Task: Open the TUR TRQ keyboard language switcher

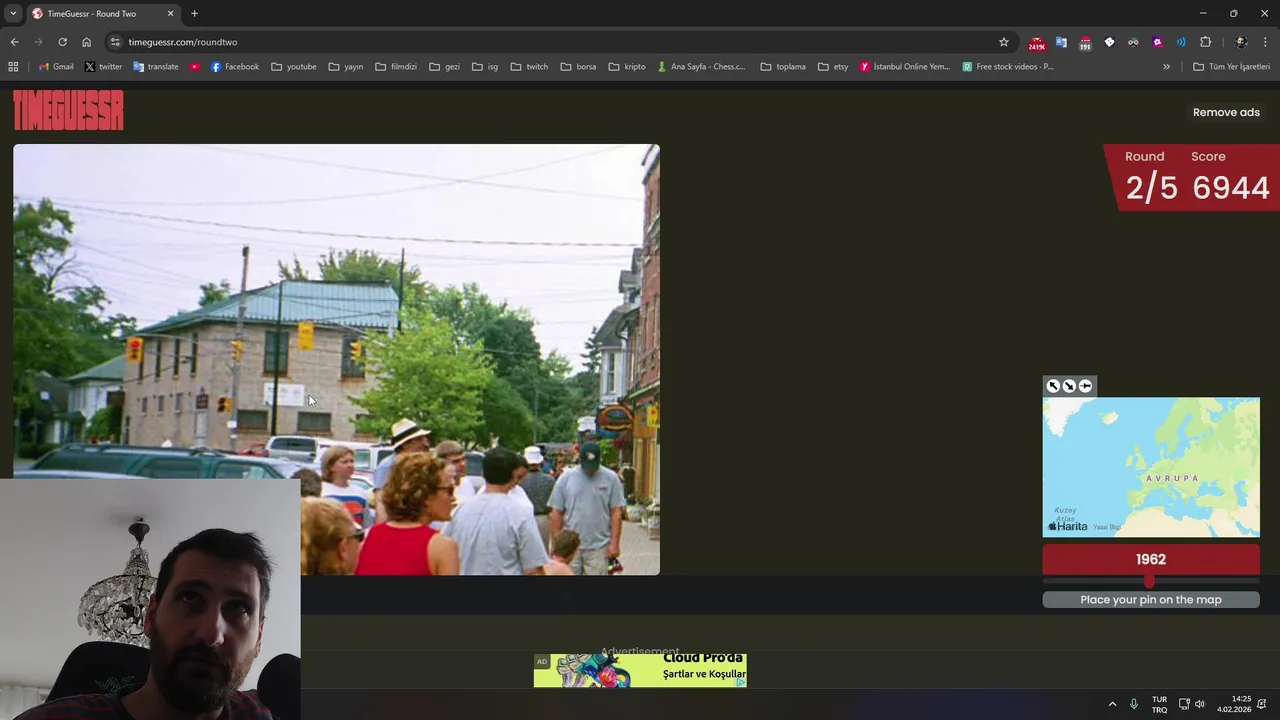Action: pos(1159,704)
